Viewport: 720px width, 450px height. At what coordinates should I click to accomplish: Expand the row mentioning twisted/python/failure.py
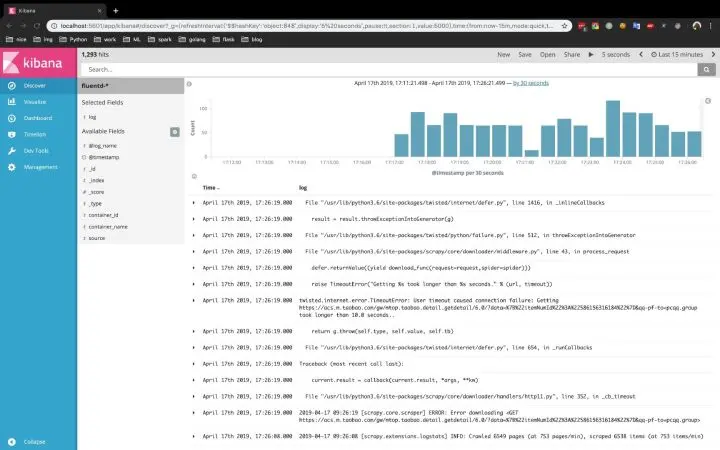click(193, 235)
